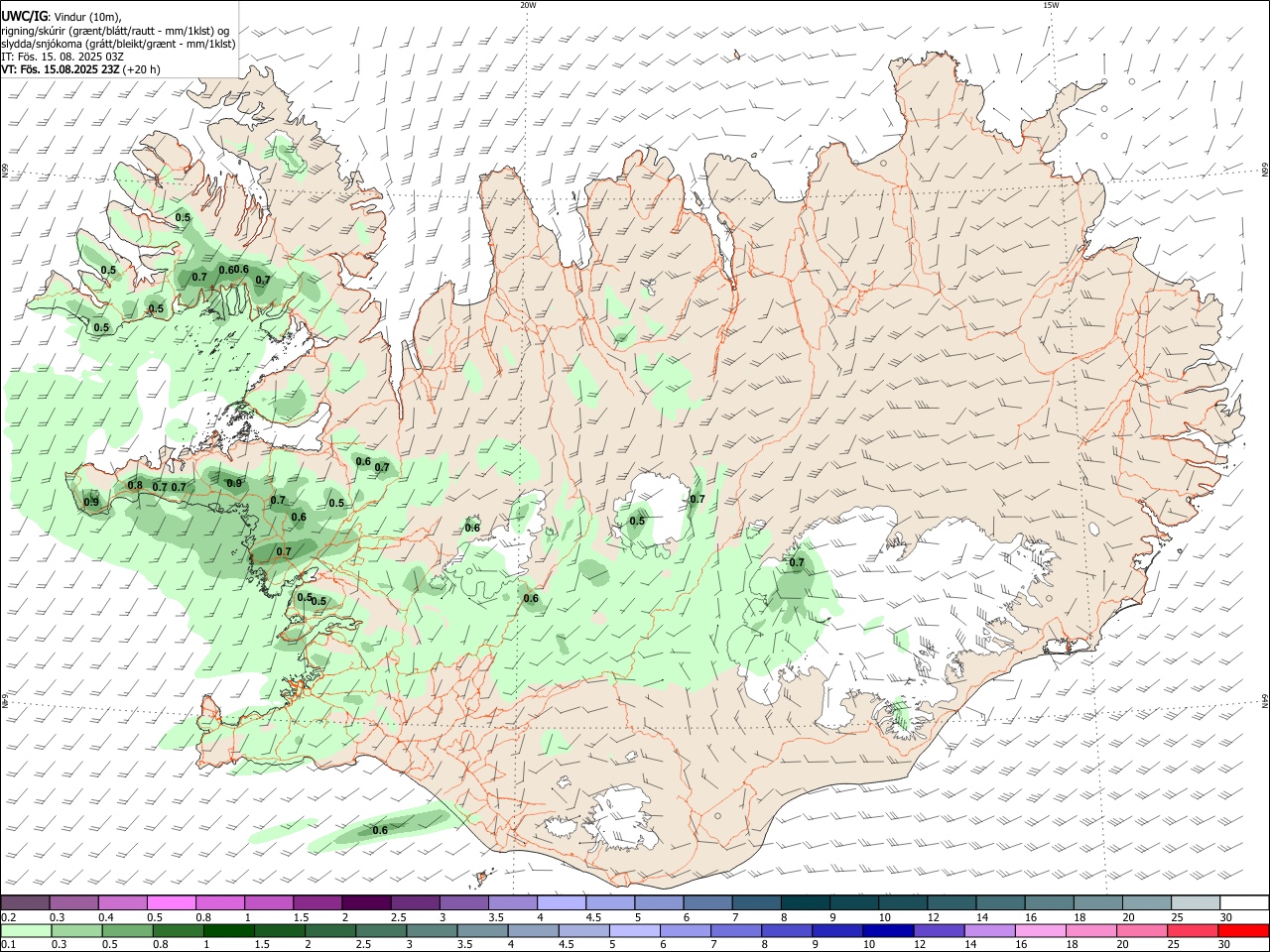Click the '0.8' precipitation value on the map
This screenshot has height=952, width=1270.
[135, 485]
